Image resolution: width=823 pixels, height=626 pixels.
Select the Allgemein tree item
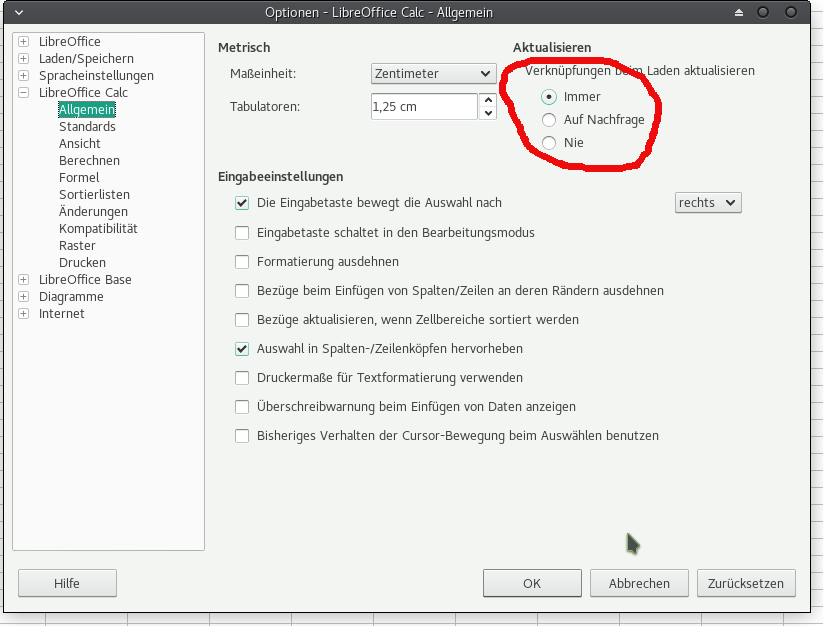87,110
